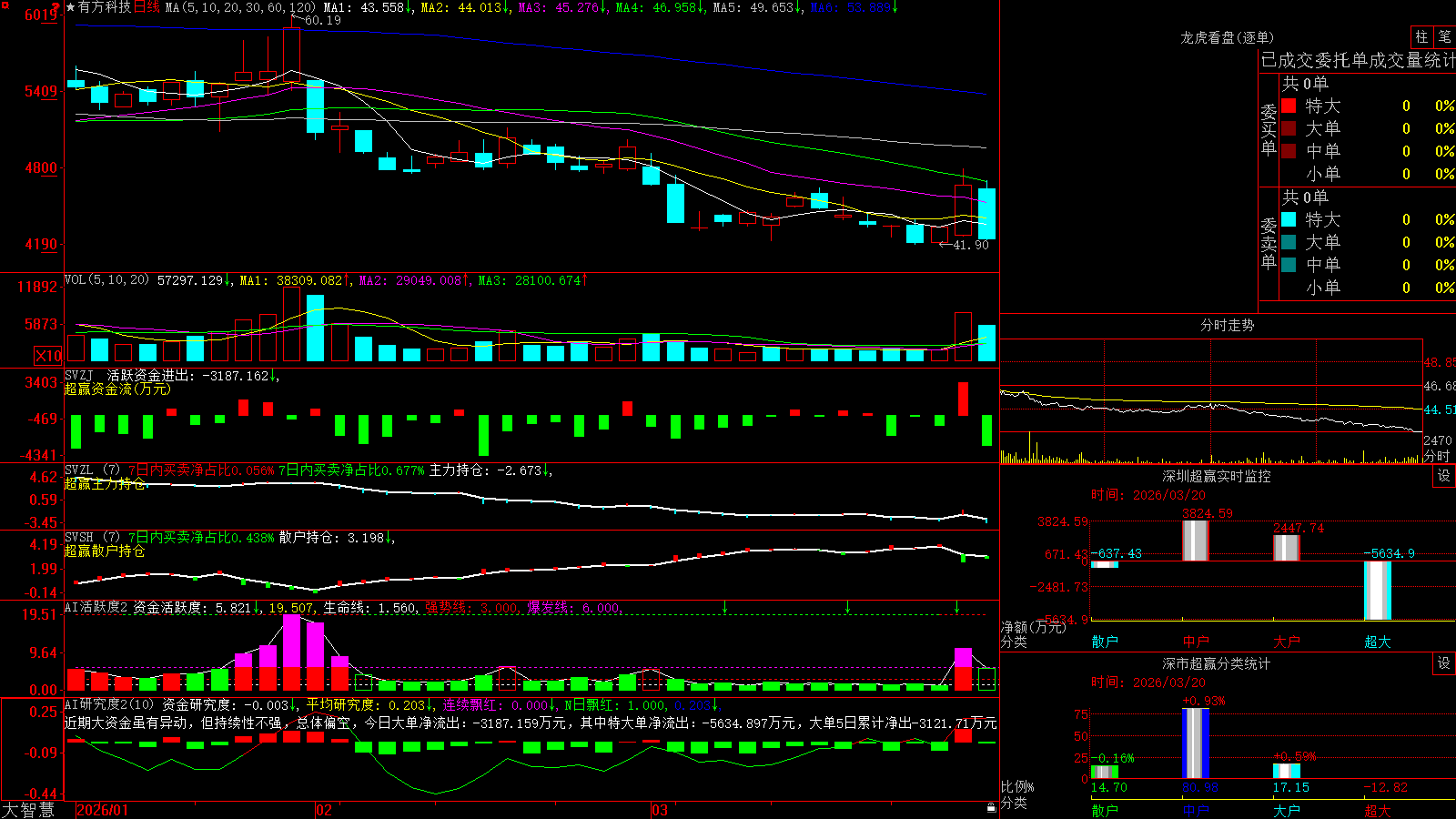This screenshot has width=1456, height=819.
Task: Click the 分时走势 panel title
Action: (1228, 325)
